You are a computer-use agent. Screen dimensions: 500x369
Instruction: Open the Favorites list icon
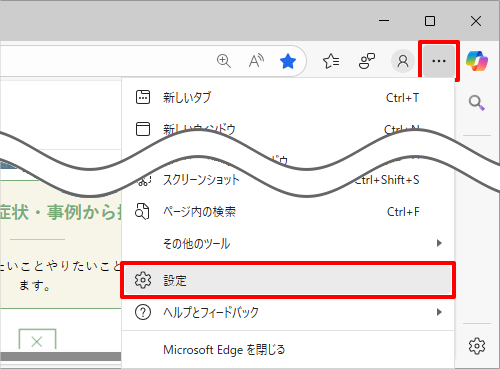[331, 61]
